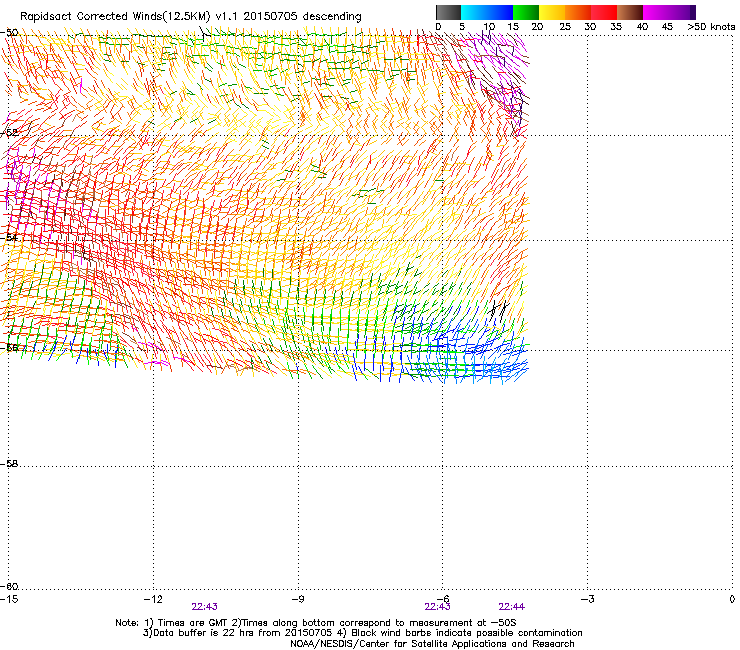Click the "-58" latitude axis label
Screen dimensions: 740x650
click(x=9, y=464)
